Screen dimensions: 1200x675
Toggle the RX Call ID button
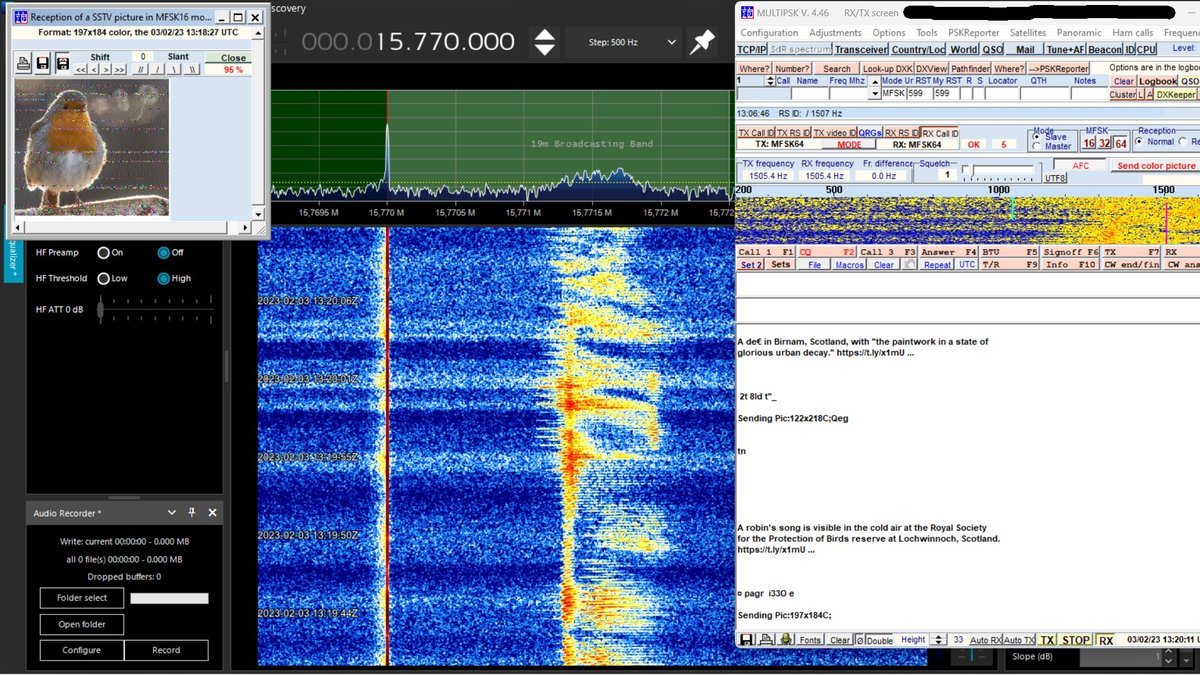point(940,133)
